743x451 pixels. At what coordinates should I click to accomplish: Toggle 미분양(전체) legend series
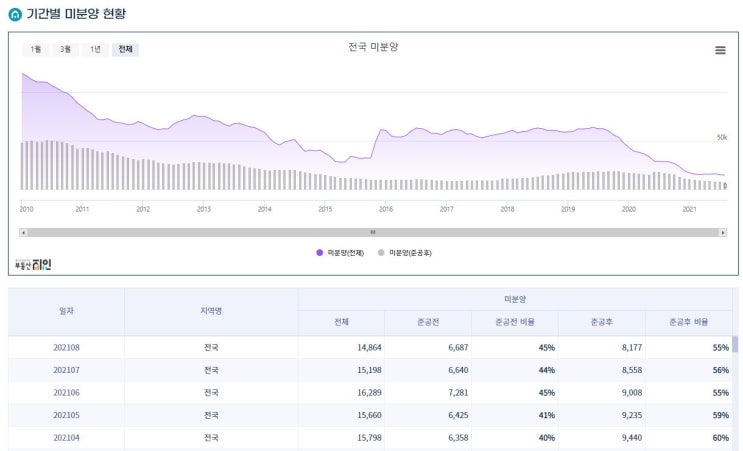pyautogui.click(x=340, y=253)
